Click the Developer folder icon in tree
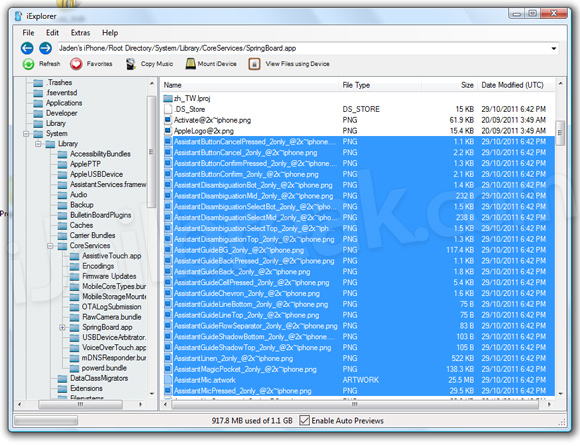Viewport: 580px width, 446px height. (38, 113)
